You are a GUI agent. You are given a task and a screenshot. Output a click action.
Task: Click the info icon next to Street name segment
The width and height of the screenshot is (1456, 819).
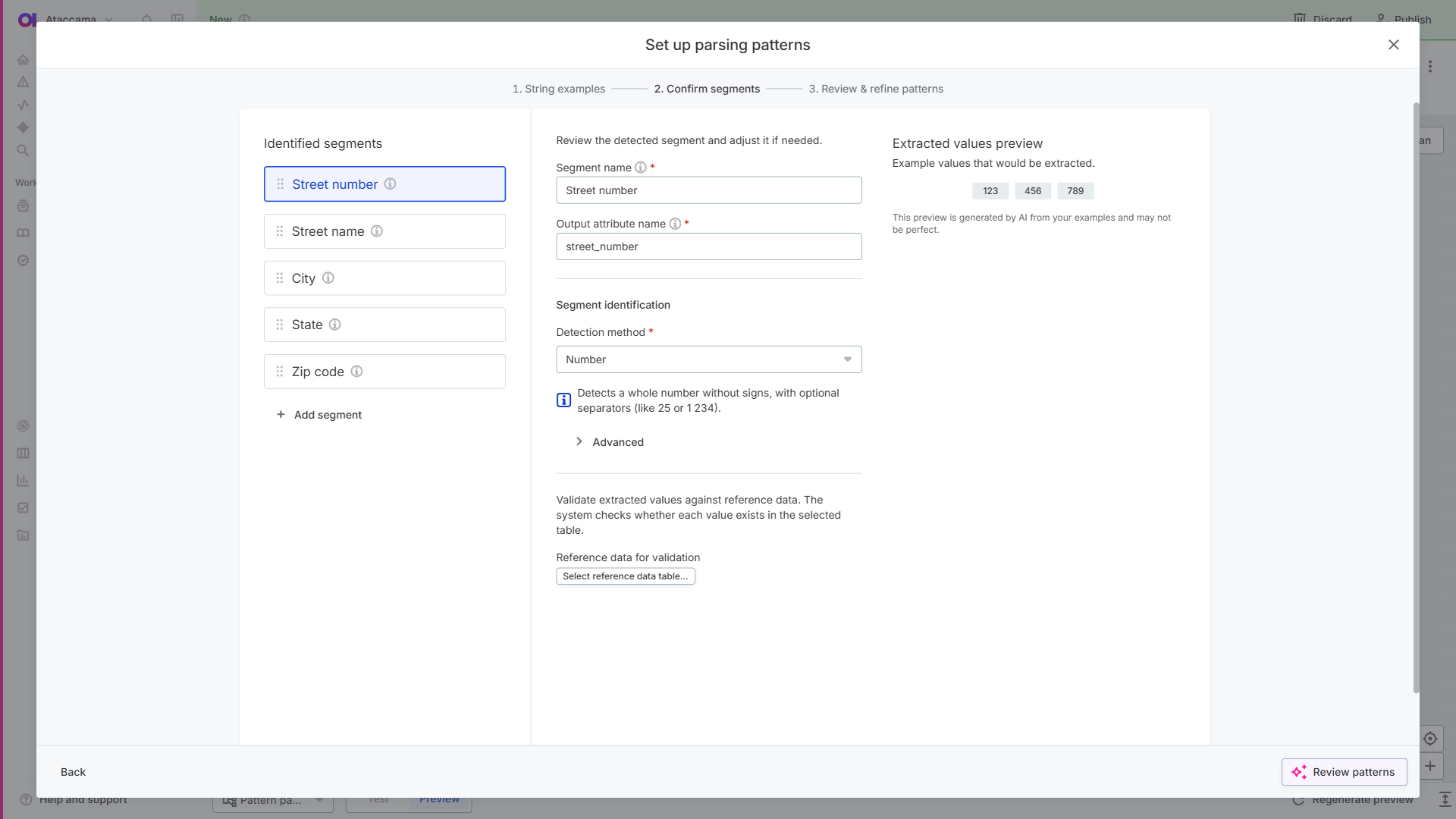click(378, 231)
